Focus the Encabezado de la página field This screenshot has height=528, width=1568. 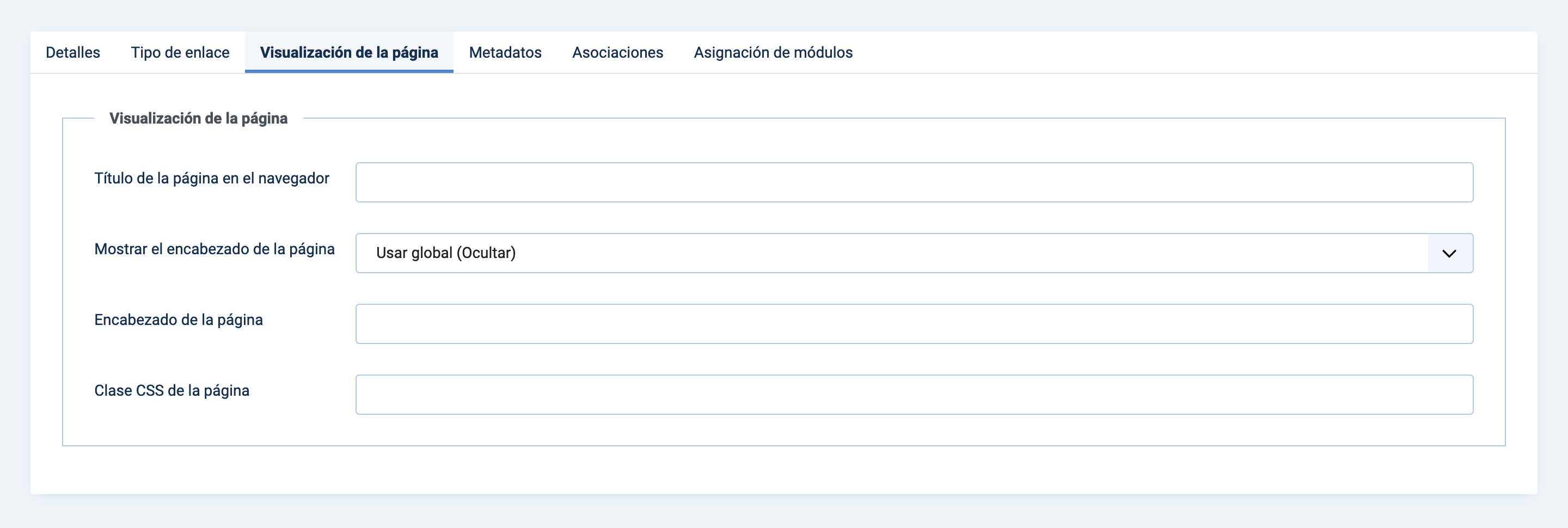(x=914, y=324)
